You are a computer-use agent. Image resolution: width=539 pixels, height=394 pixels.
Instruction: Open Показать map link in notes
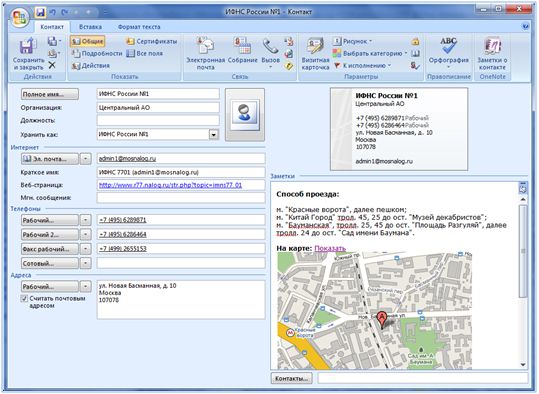330,248
